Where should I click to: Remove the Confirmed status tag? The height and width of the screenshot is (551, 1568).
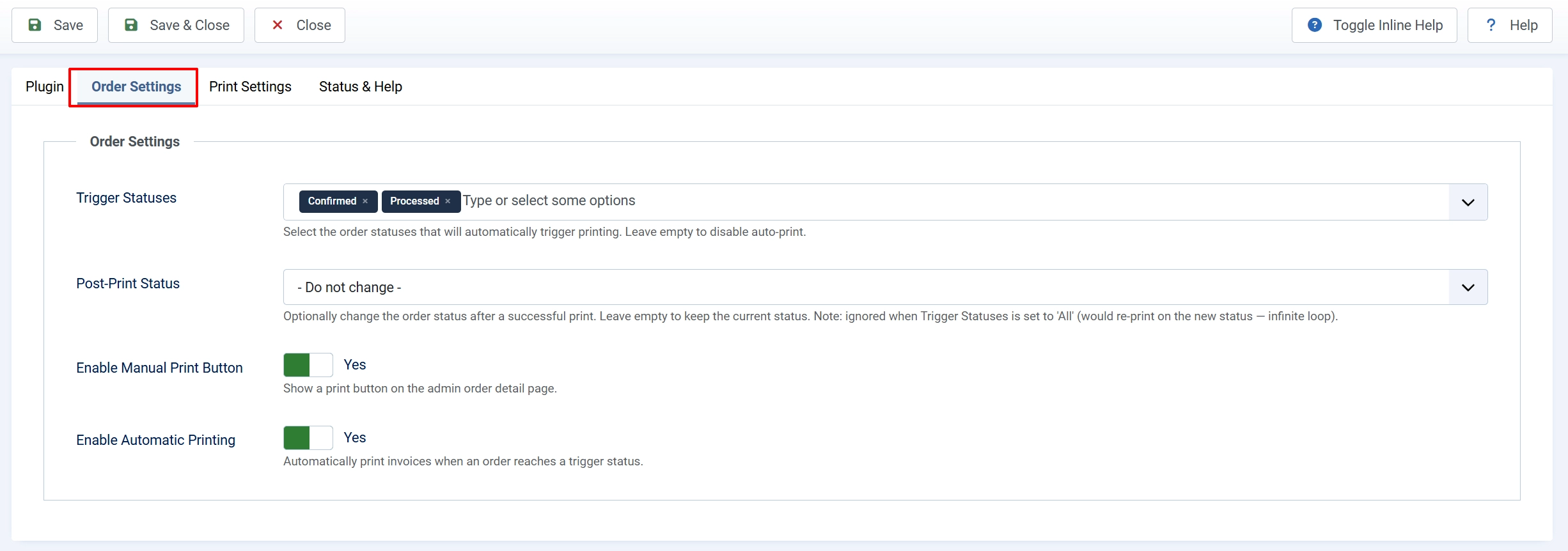click(365, 201)
